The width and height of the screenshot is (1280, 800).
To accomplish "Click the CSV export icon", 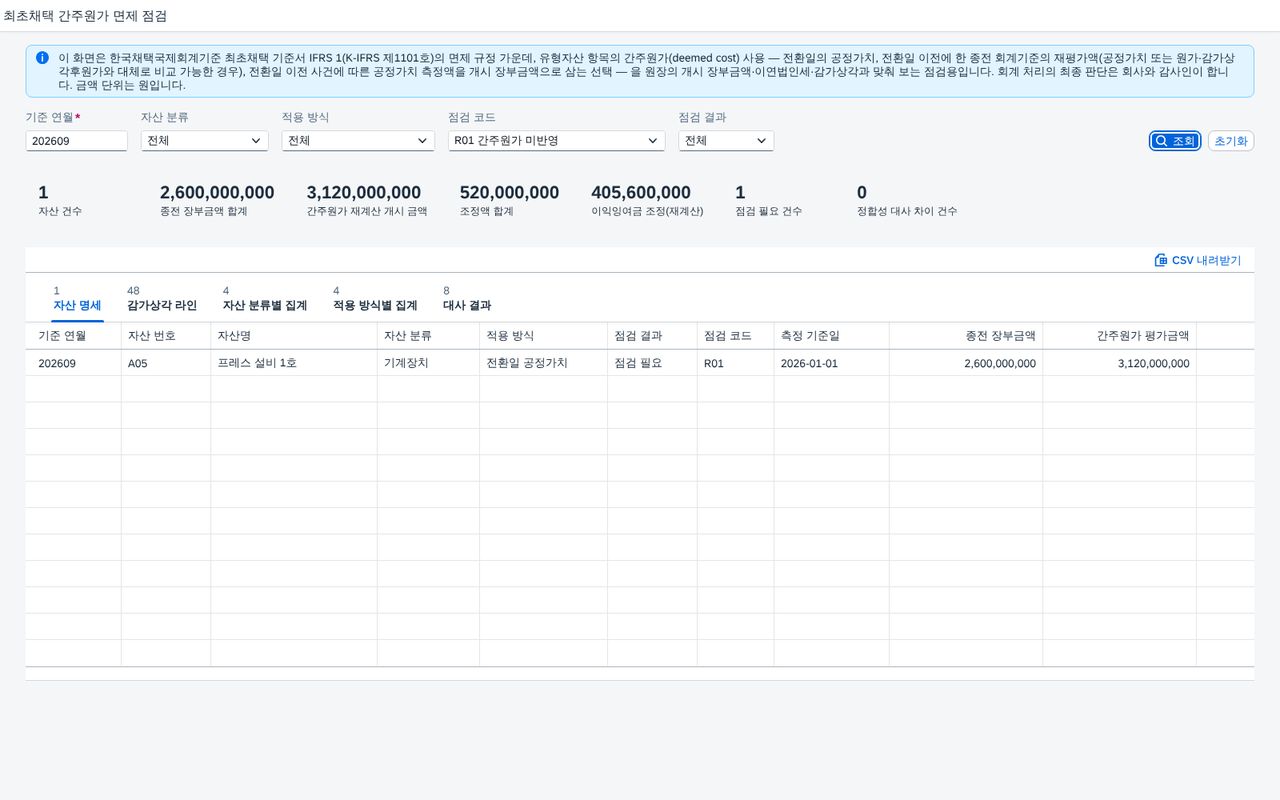I will [x=1161, y=260].
